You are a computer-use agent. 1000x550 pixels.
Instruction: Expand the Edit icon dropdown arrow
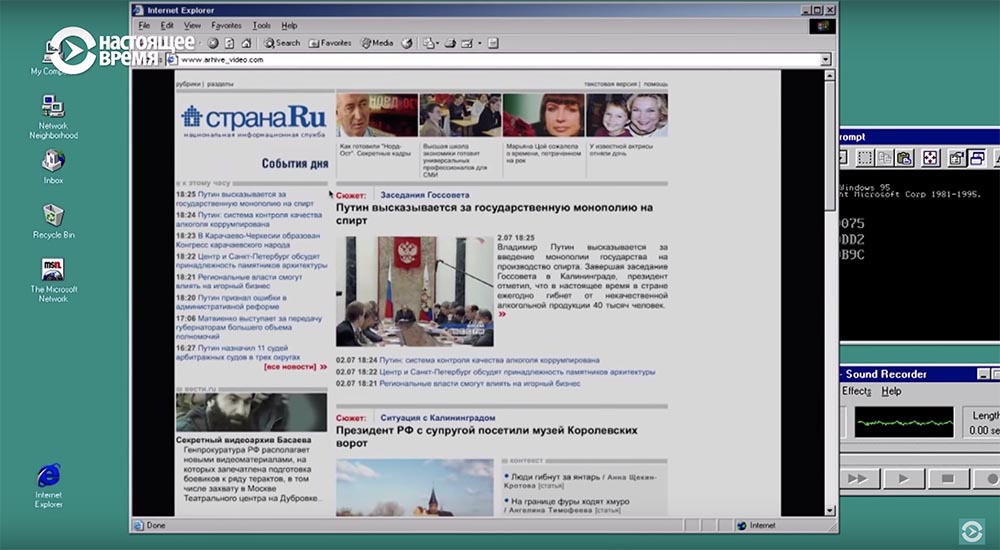(480, 43)
